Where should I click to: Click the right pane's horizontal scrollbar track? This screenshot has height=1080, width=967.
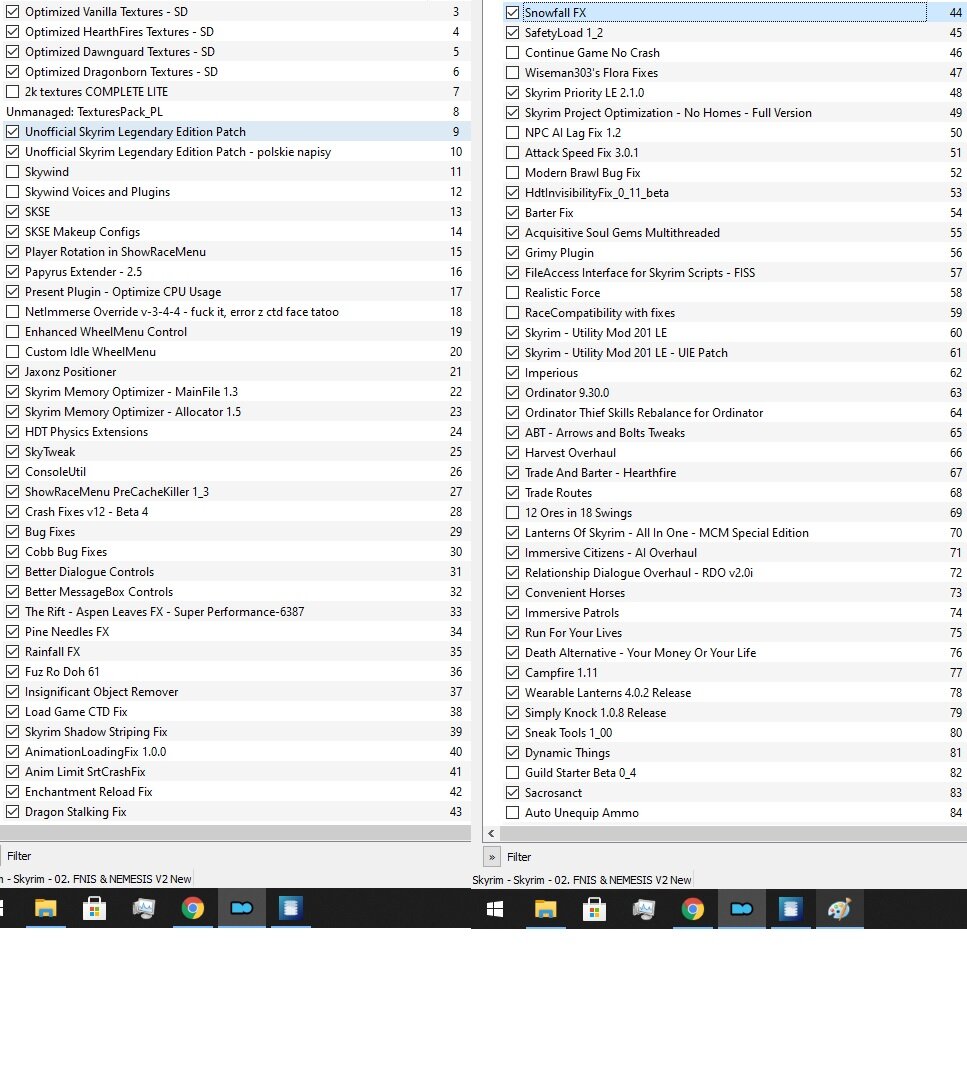pyautogui.click(x=733, y=833)
